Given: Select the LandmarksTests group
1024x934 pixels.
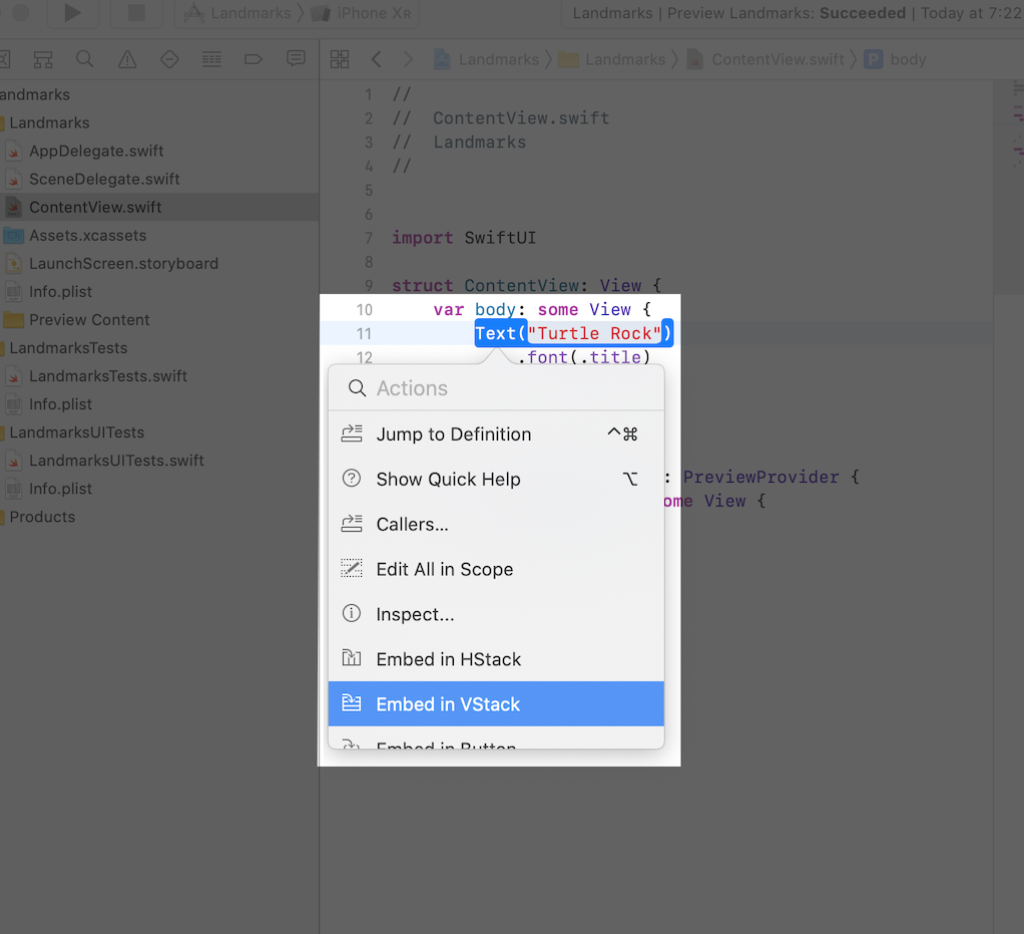Looking at the screenshot, I should pos(68,347).
